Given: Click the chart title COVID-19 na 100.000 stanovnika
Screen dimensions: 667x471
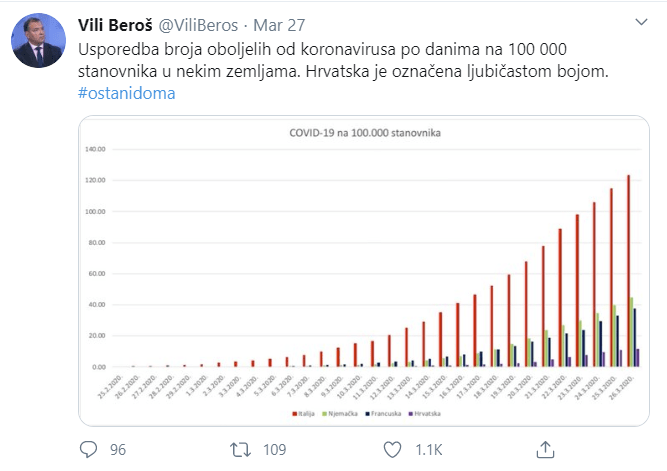Looking at the screenshot, I should 365,133.
